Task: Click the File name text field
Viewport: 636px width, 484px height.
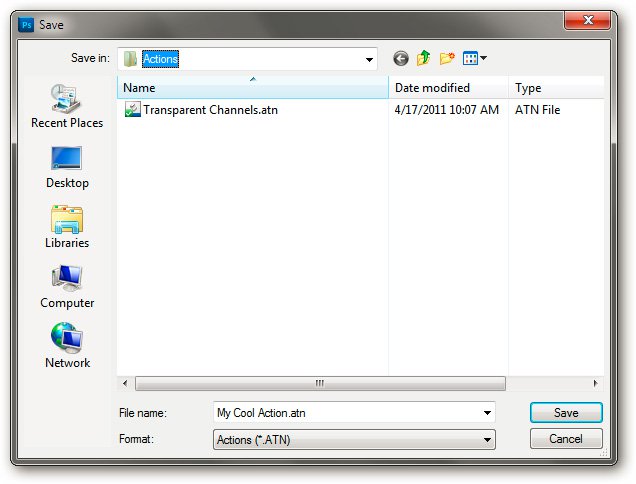Action: coord(345,412)
